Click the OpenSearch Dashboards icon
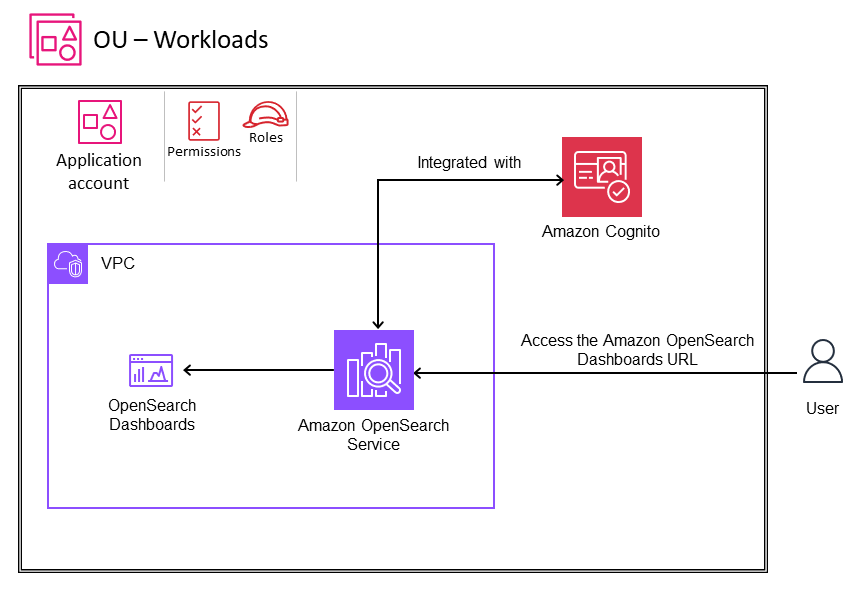 pyautogui.click(x=151, y=370)
